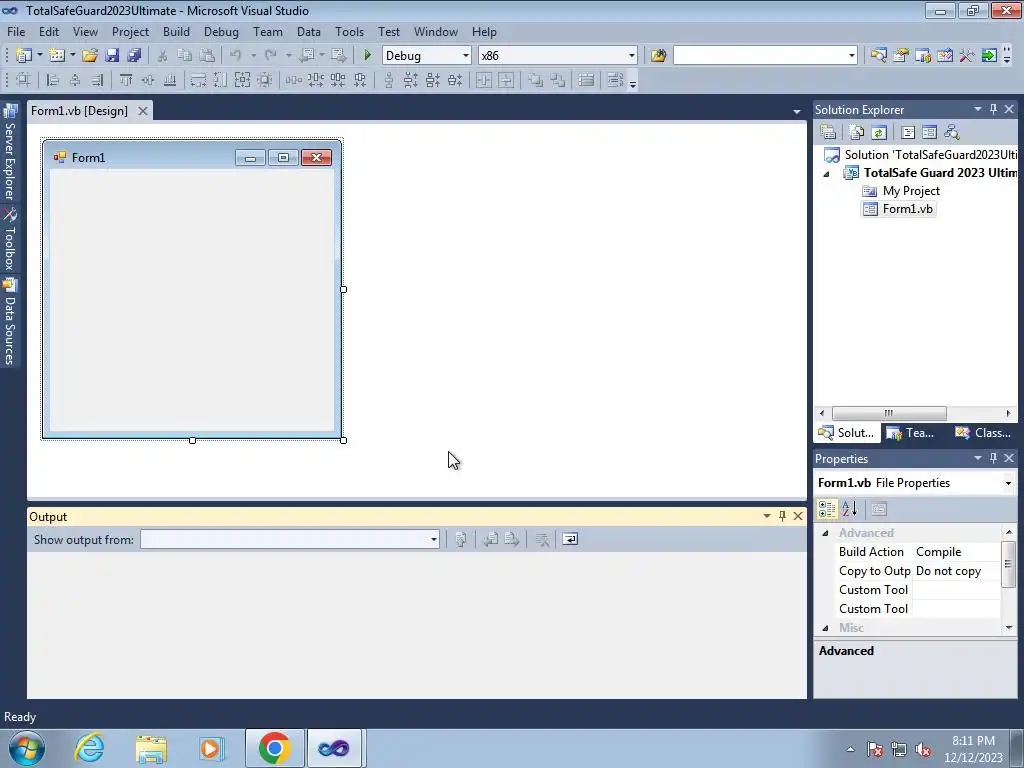This screenshot has width=1024, height=768.
Task: Switch to the Class View tab
Action: [983, 433]
